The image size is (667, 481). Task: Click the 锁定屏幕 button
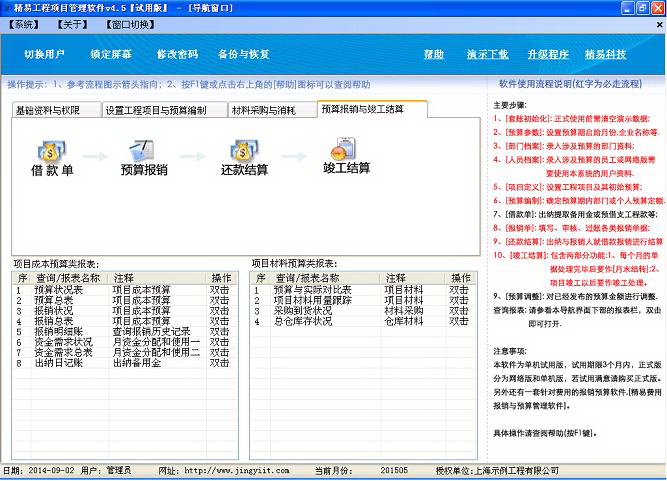click(x=111, y=54)
